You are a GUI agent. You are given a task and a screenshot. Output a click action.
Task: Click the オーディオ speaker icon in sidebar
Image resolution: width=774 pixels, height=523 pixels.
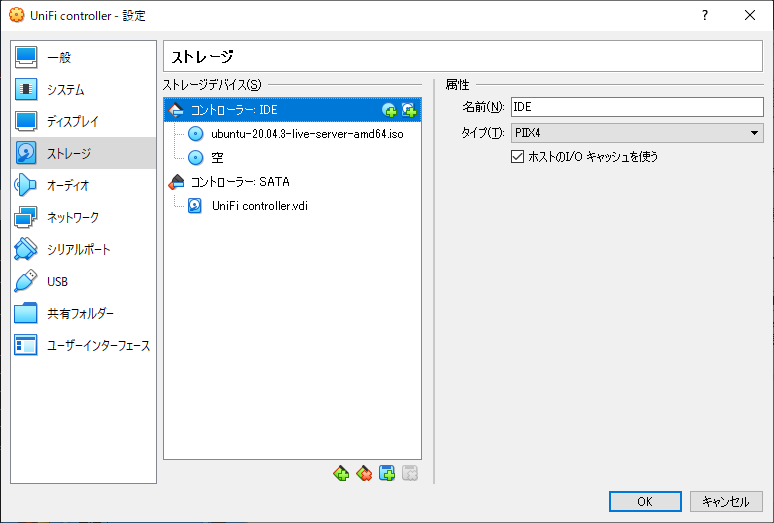26,185
